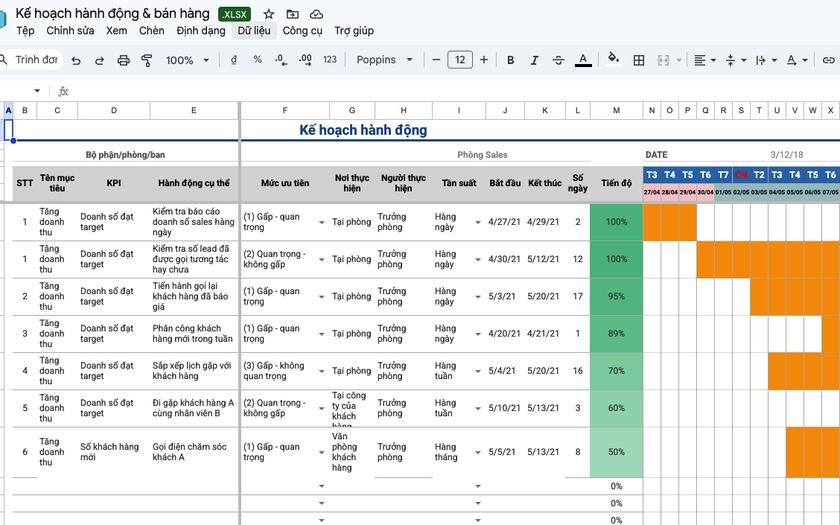Open the Định dạng menu
The height and width of the screenshot is (525, 840).
201,31
